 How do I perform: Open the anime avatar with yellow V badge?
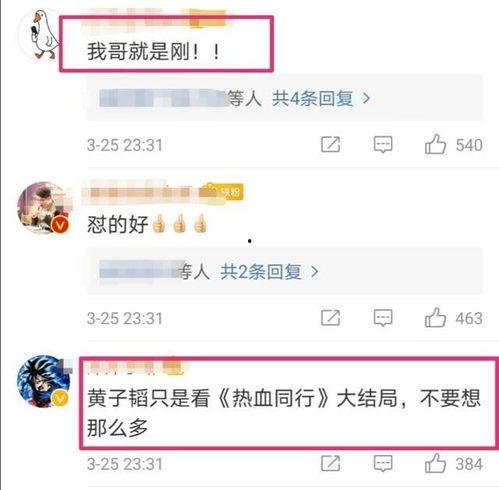[x=43, y=381]
